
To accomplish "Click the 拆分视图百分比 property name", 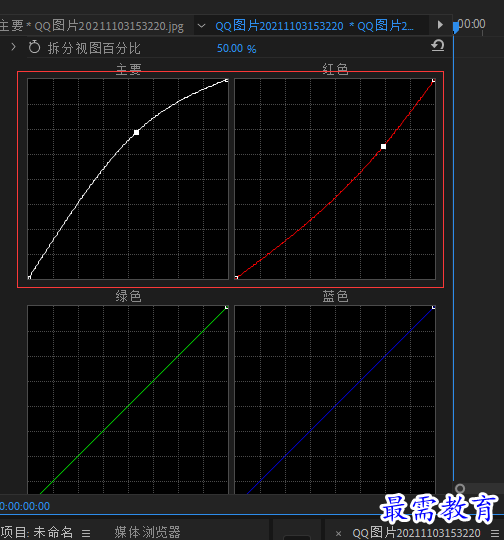I will (x=94, y=48).
